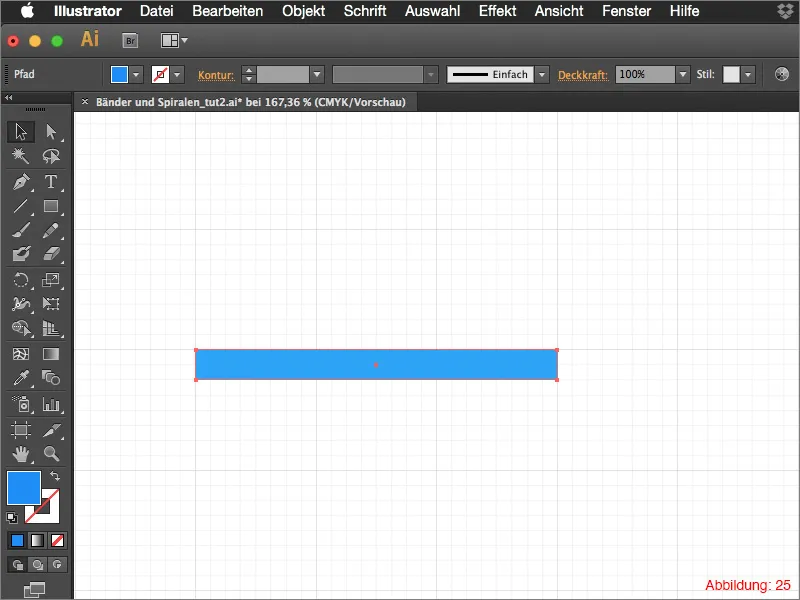The width and height of the screenshot is (800, 600).
Task: Switch to Draw Normal mode
Action: tap(17, 565)
